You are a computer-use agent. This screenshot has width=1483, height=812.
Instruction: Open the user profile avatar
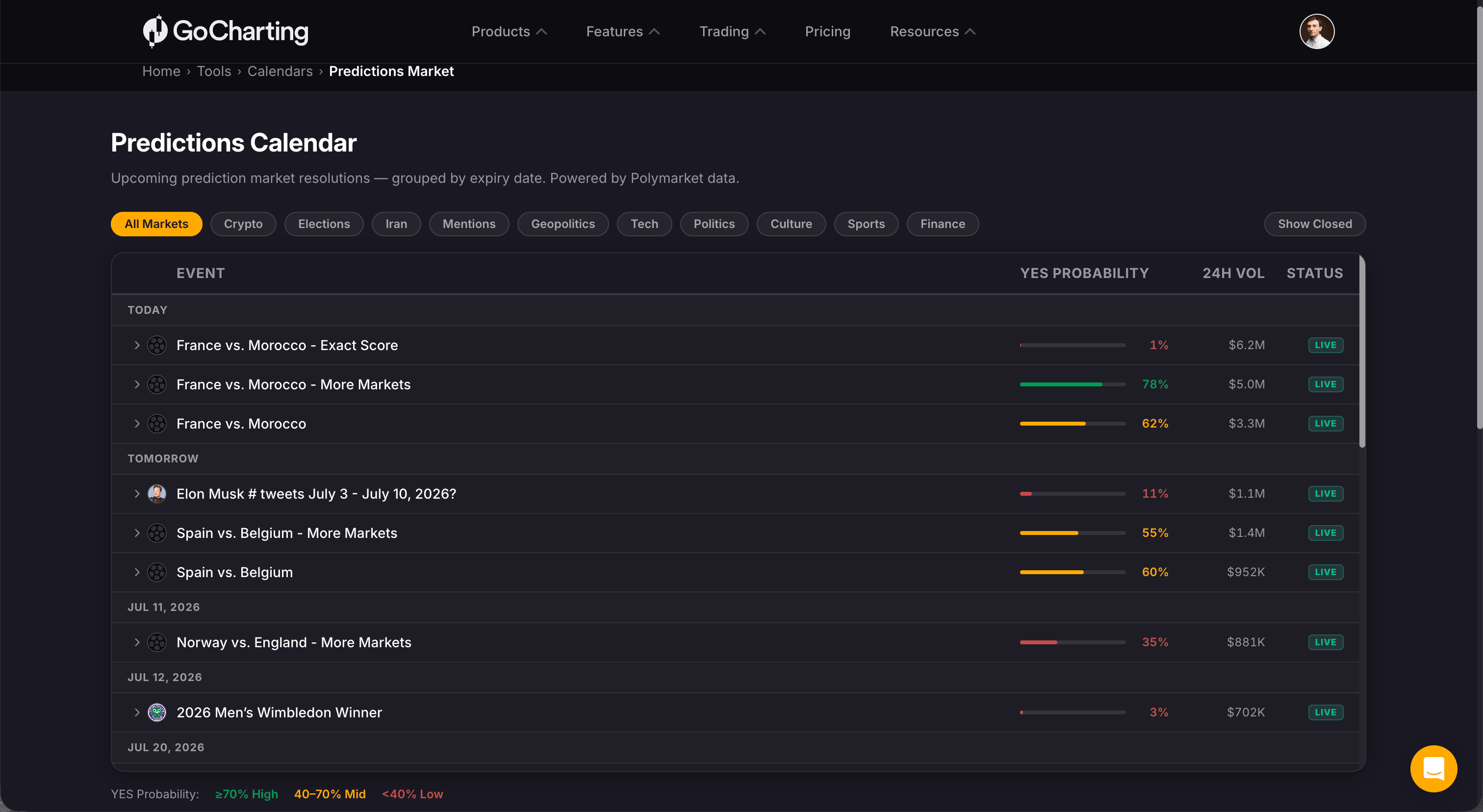(1317, 31)
